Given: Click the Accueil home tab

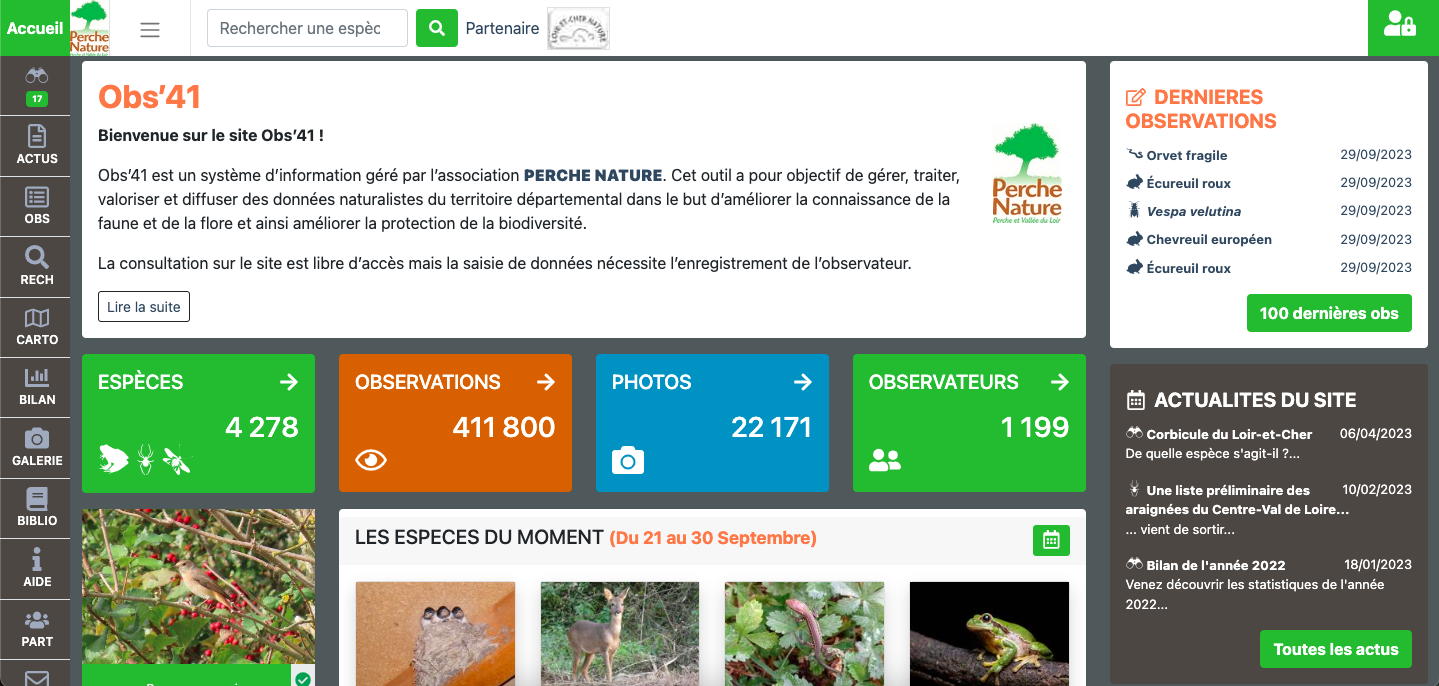Looking at the screenshot, I should click(x=35, y=28).
